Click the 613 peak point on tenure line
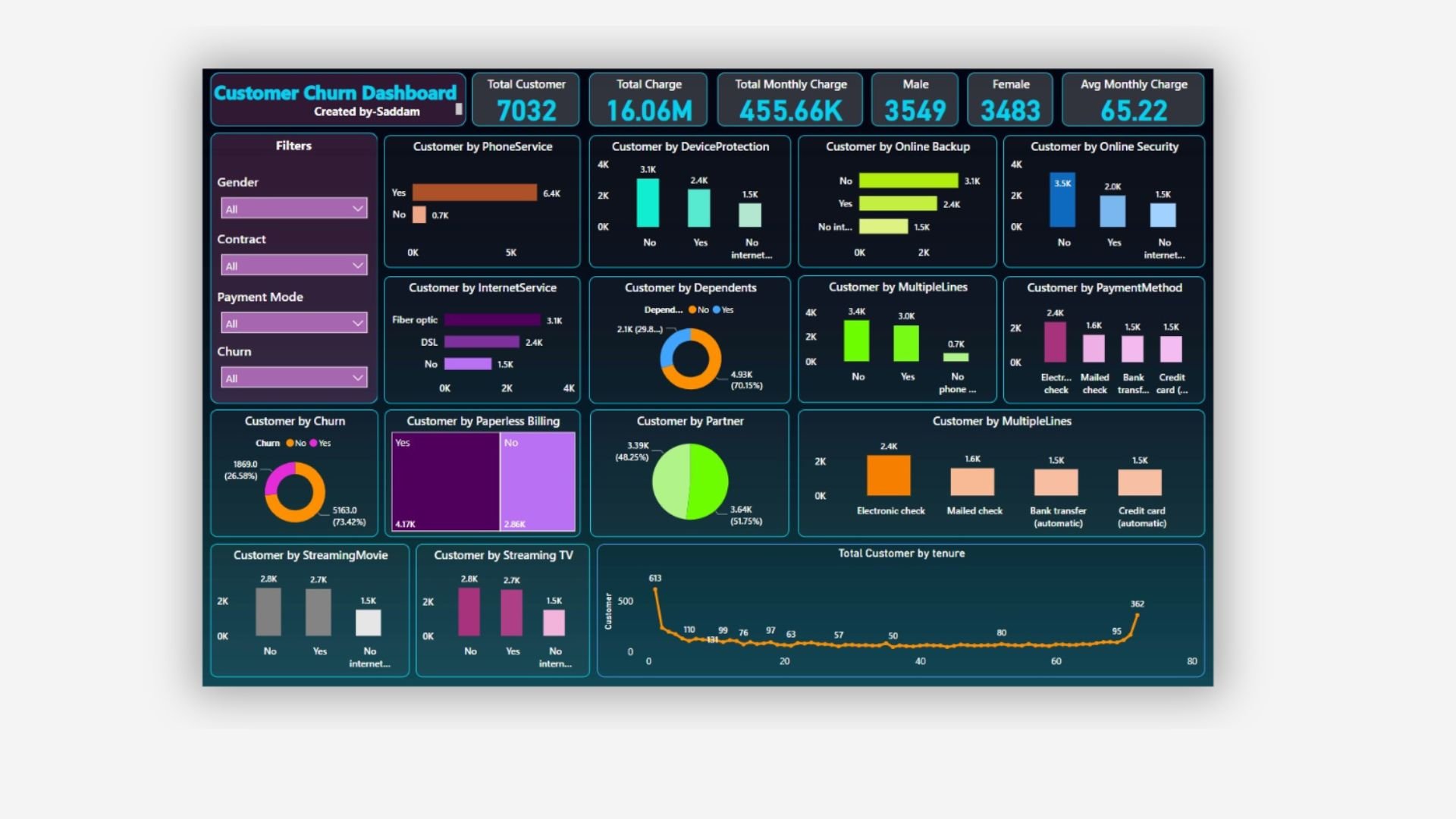This screenshot has width=1456, height=819. coord(656,589)
